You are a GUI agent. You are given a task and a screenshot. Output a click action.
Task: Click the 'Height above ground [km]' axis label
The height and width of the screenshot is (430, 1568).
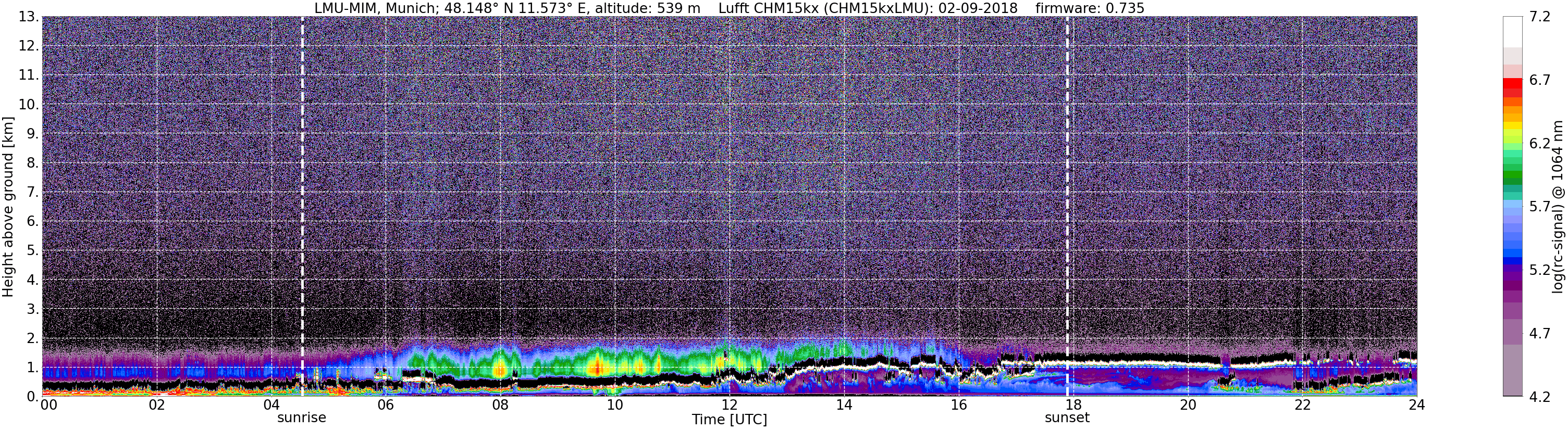click(8, 207)
